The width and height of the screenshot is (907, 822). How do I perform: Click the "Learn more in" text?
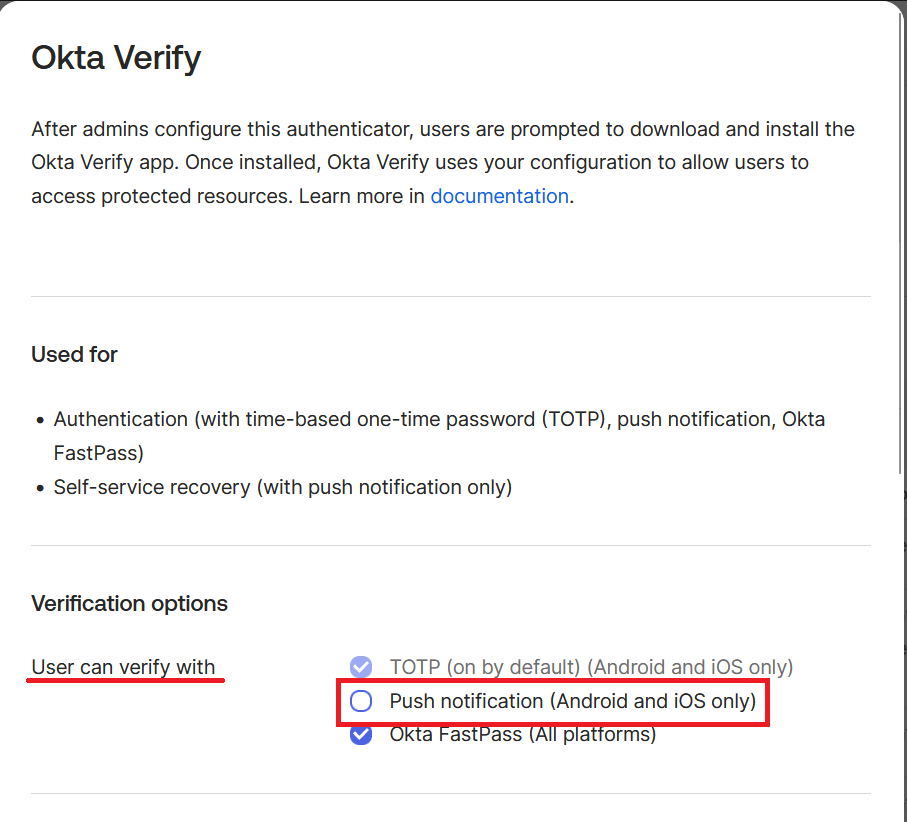(x=362, y=196)
